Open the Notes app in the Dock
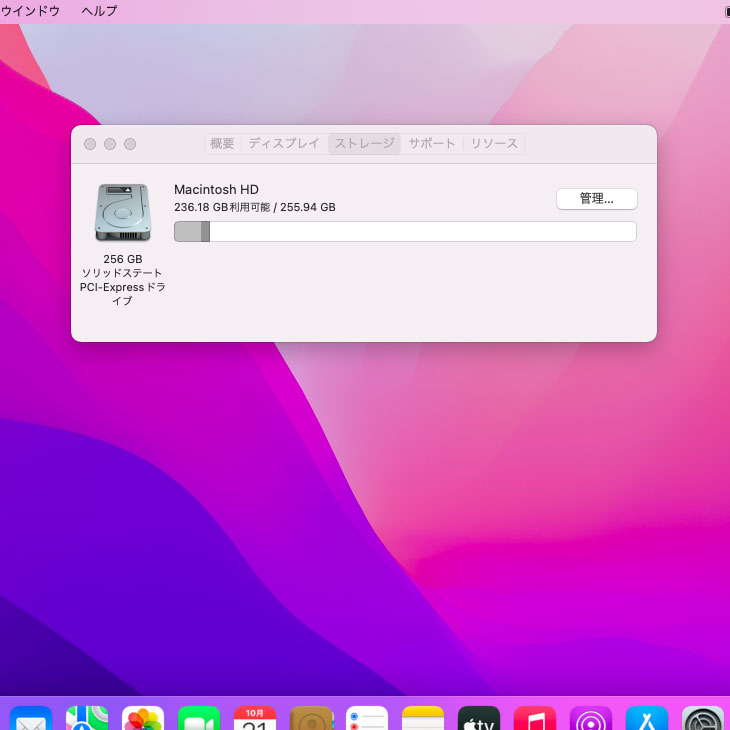 click(423, 718)
